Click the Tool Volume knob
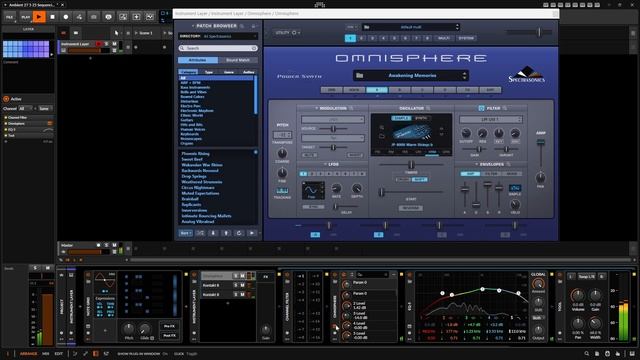The image size is (640, 360). 578,295
